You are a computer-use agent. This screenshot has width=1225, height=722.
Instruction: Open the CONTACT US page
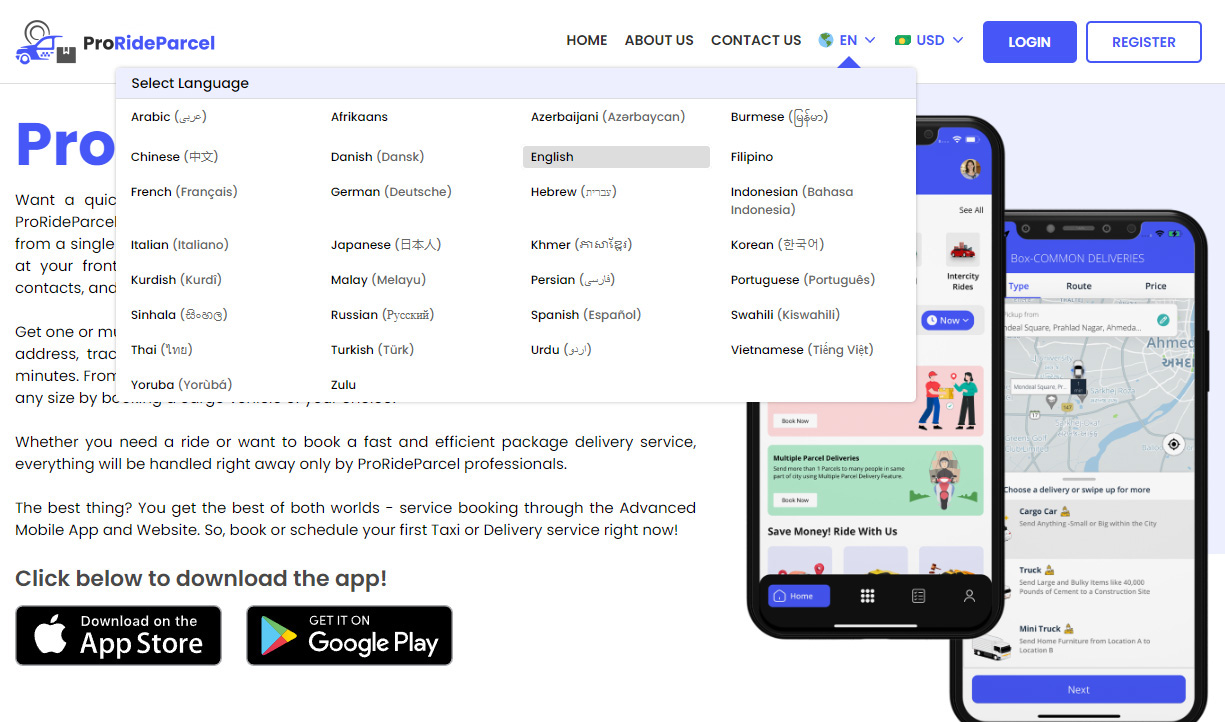point(756,41)
